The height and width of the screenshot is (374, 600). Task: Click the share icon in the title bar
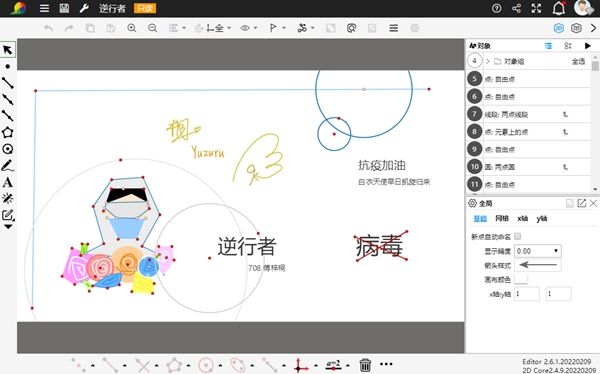[517, 8]
